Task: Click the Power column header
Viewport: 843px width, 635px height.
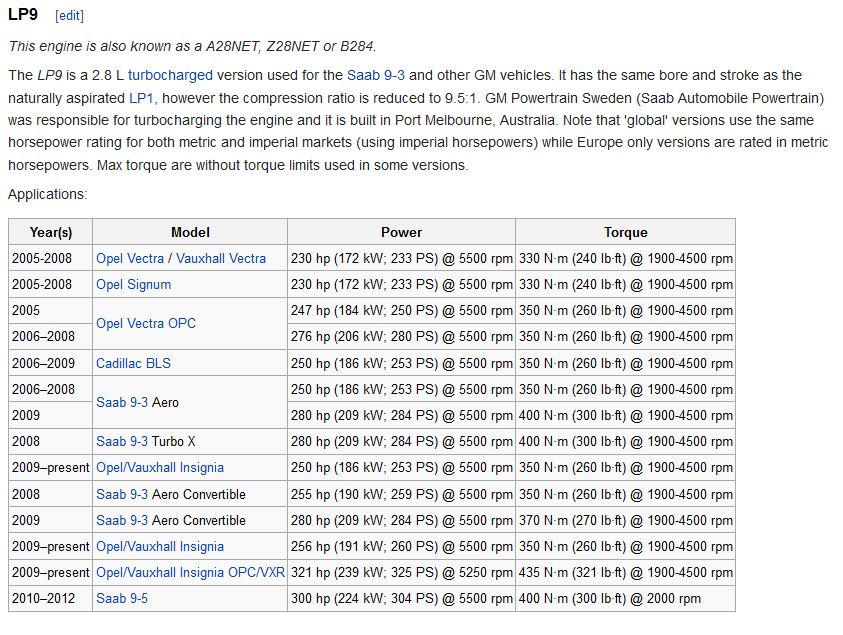Action: (x=402, y=232)
